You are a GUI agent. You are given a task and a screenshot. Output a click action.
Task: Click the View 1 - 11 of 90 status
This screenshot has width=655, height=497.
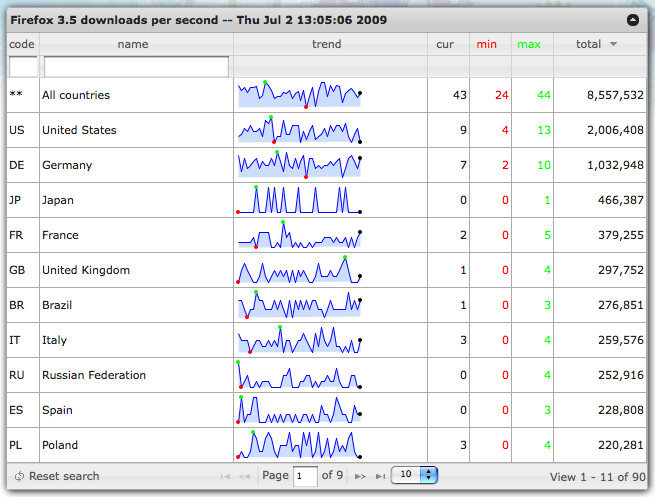(597, 477)
